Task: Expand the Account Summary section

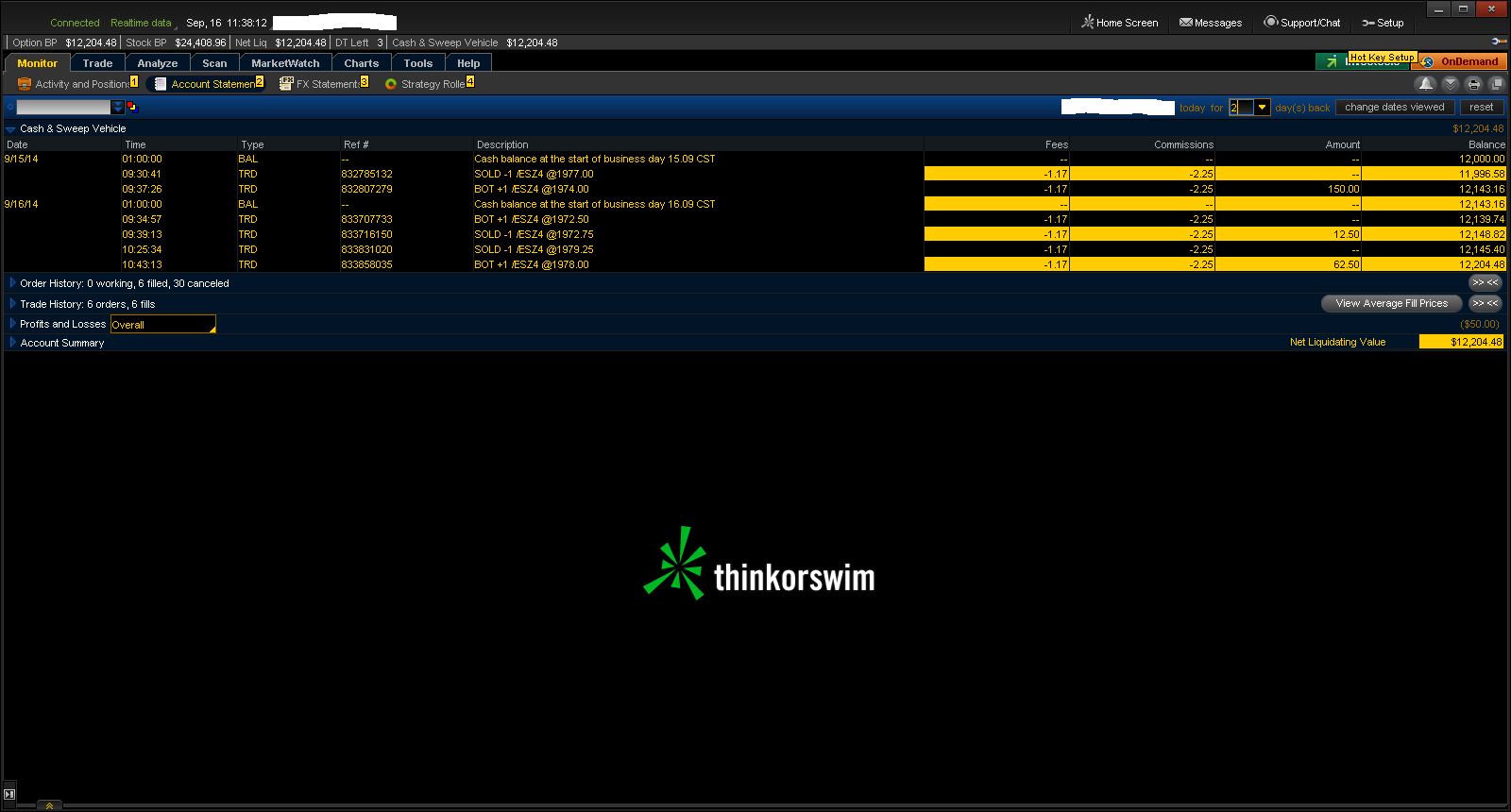Action: click(12, 342)
